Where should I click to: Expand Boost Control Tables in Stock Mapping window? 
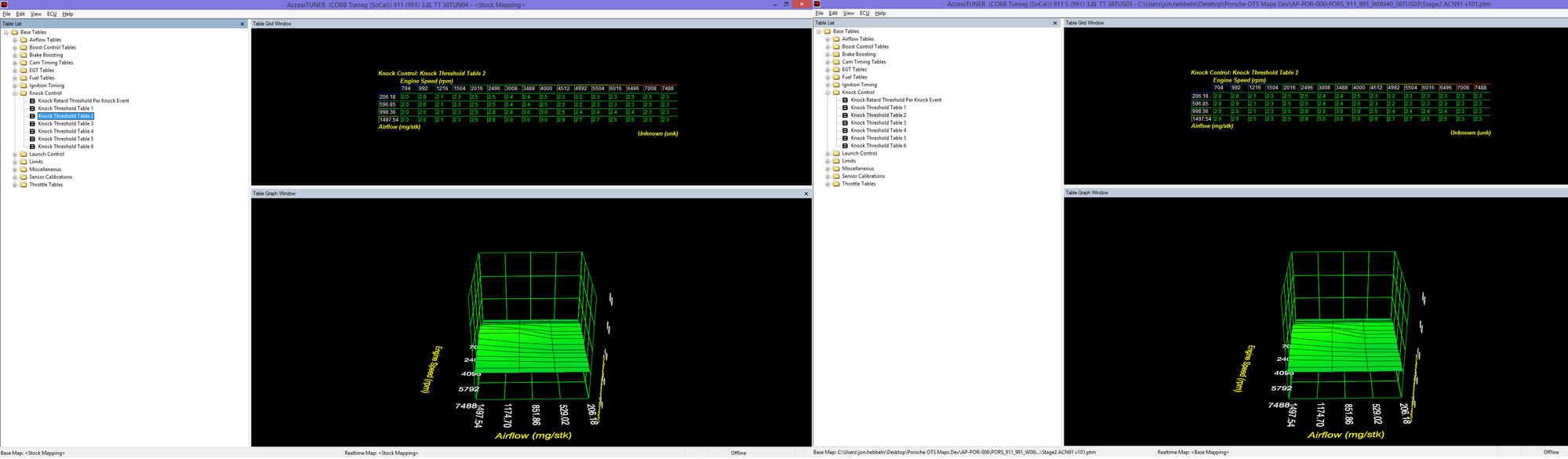tap(15, 48)
